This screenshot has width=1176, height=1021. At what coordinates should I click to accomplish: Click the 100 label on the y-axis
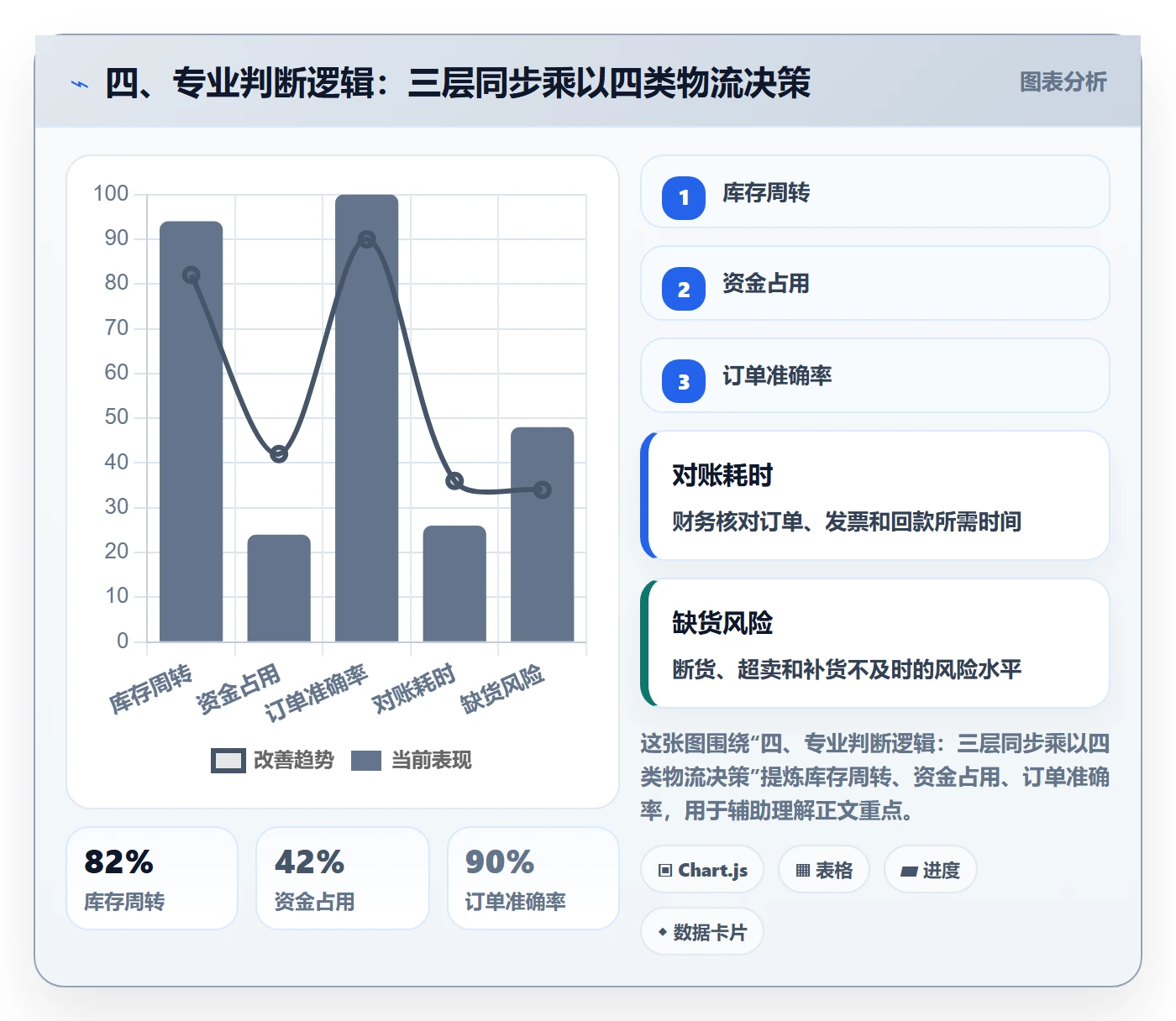point(111,194)
